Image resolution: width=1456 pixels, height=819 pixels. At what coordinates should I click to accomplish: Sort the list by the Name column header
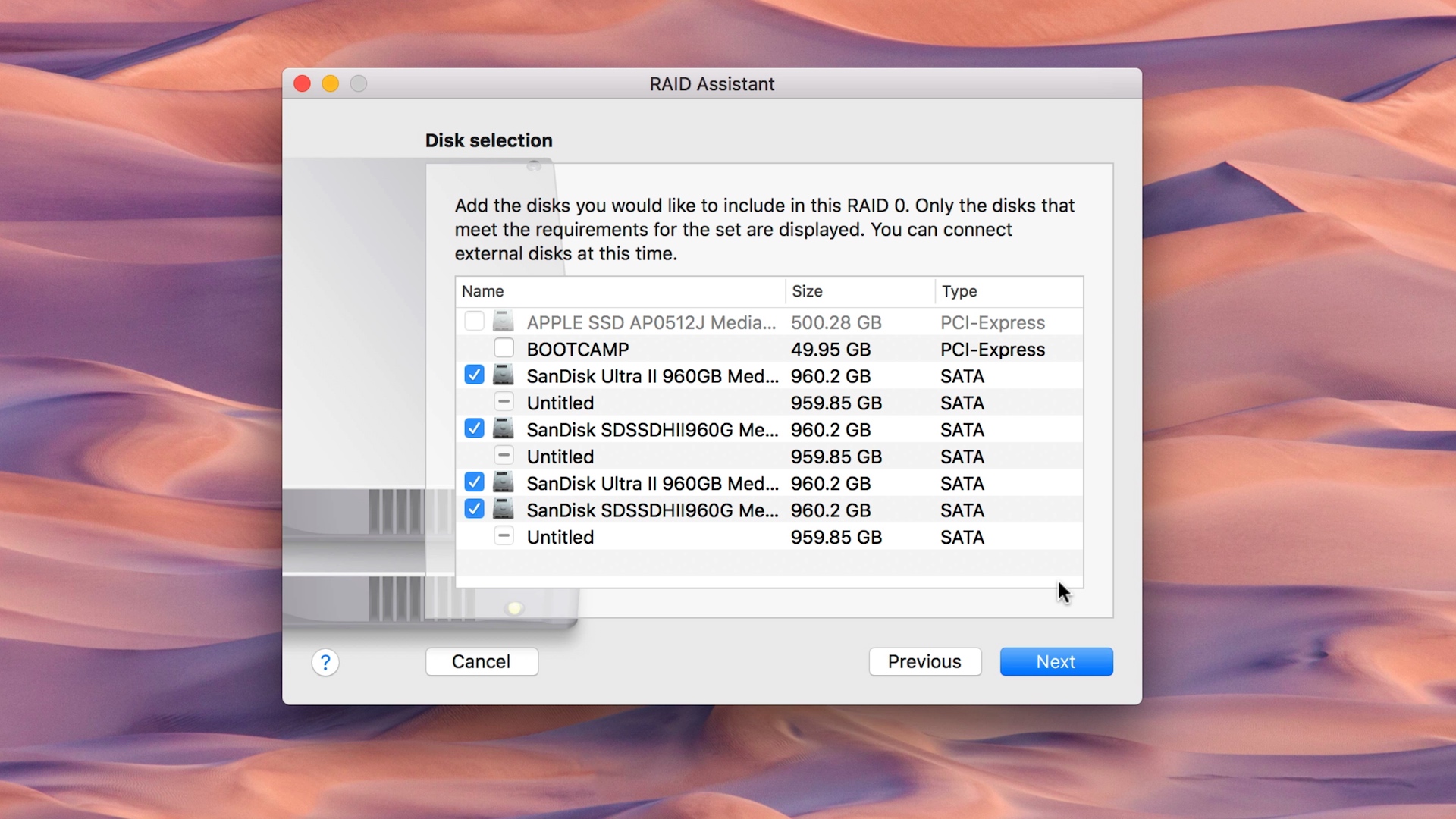point(483,291)
